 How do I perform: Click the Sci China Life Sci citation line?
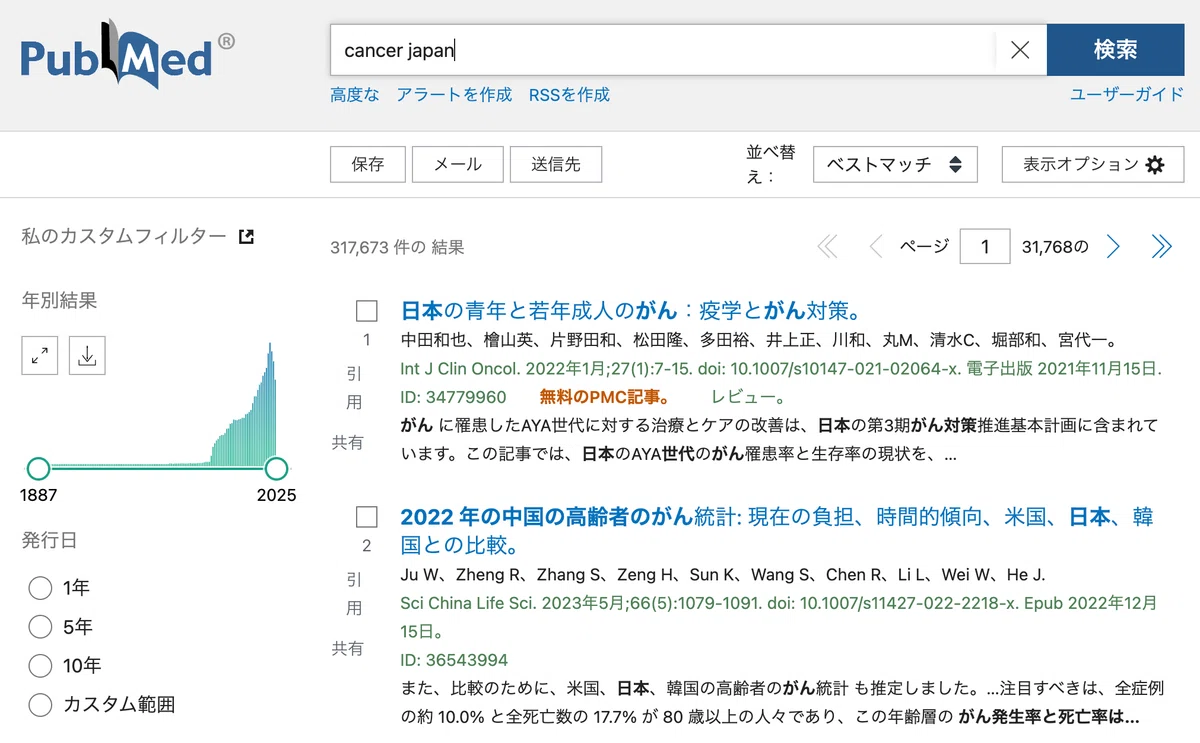779,617
